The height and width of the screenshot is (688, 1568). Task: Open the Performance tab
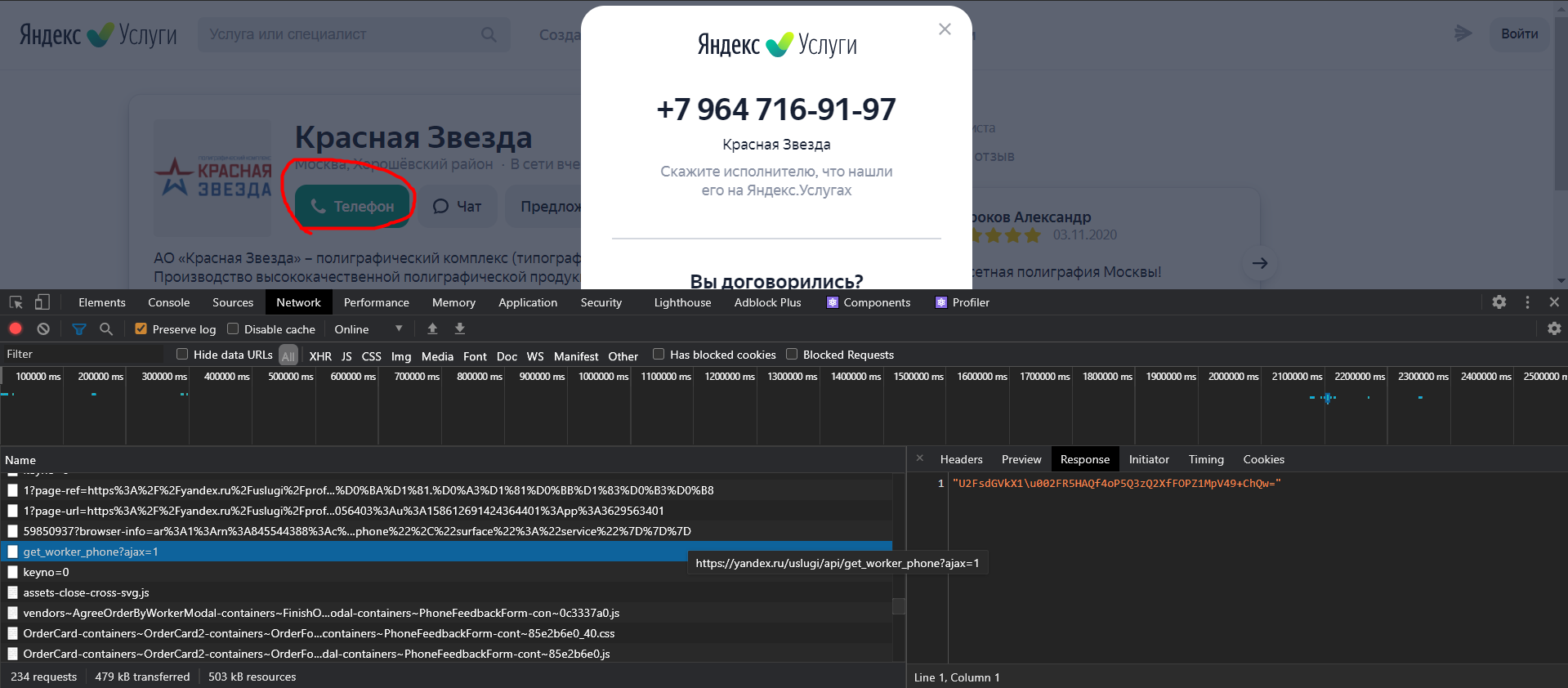point(377,302)
